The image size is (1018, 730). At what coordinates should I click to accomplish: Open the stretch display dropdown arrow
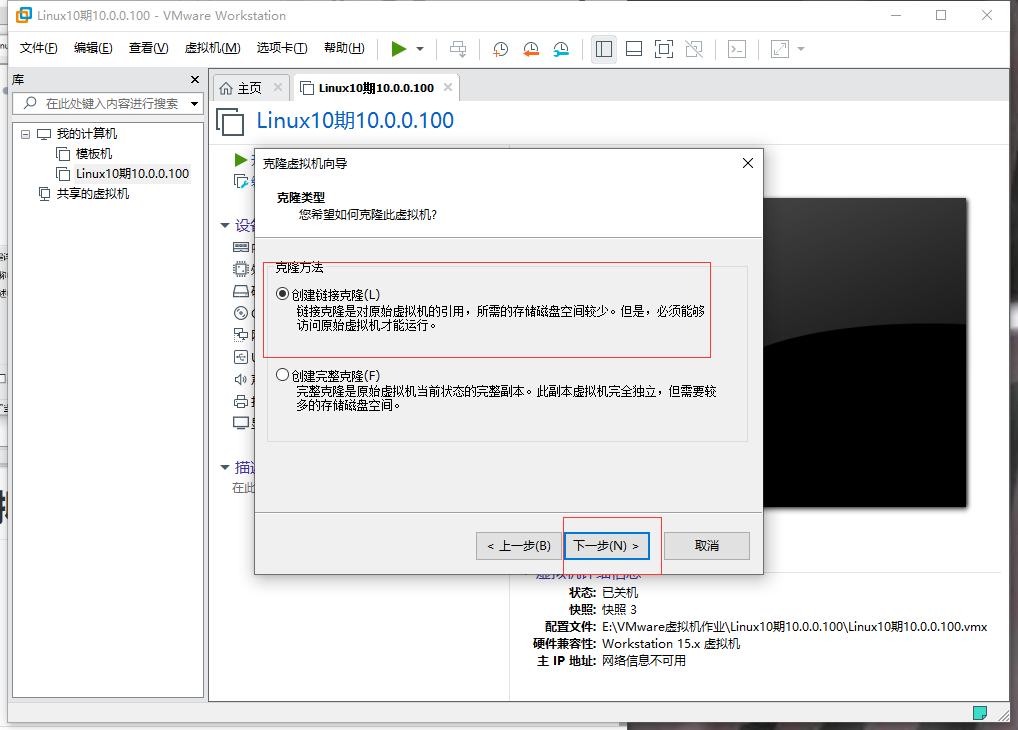pos(801,49)
